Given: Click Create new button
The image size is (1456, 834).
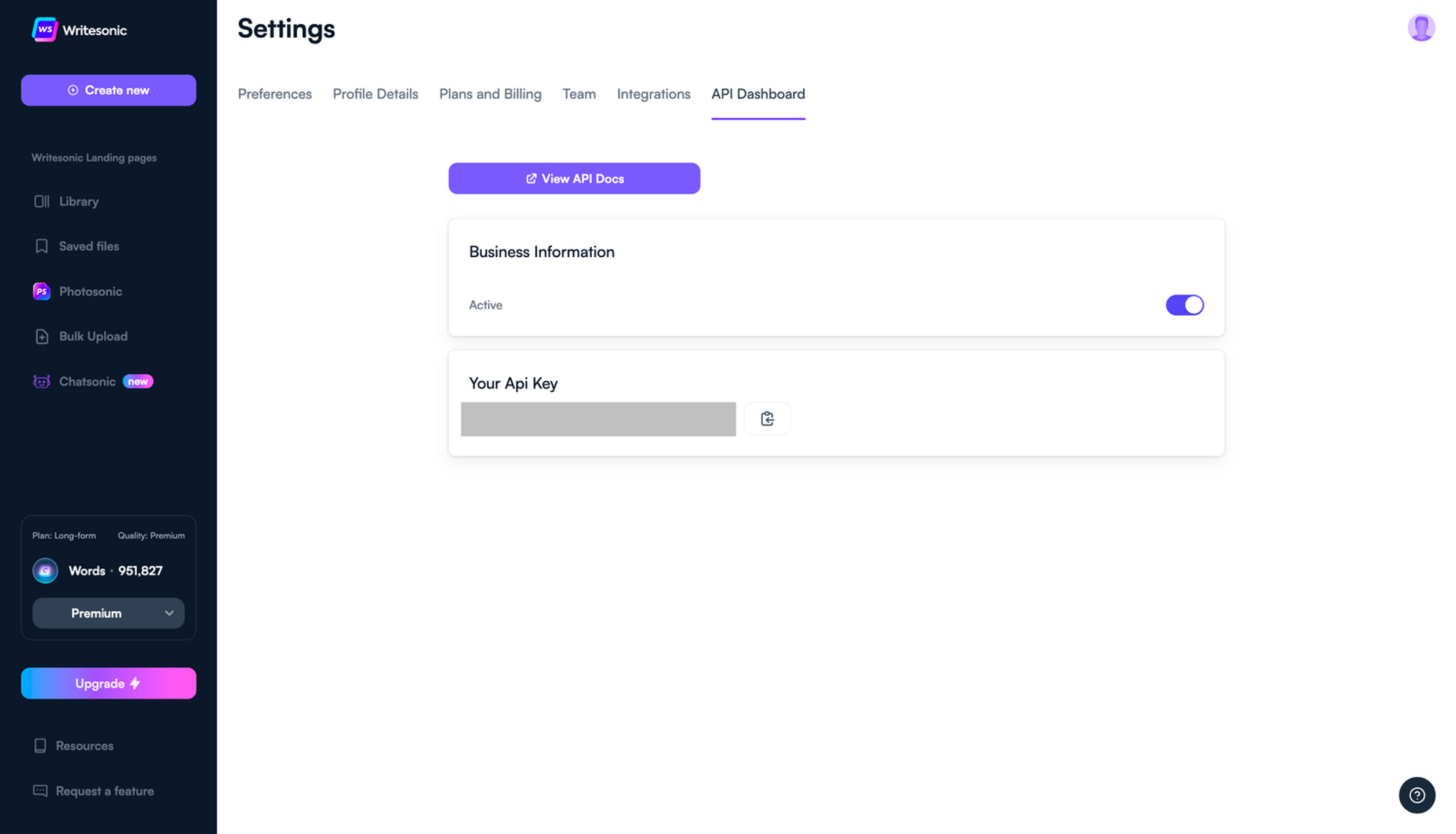Looking at the screenshot, I should tap(108, 90).
